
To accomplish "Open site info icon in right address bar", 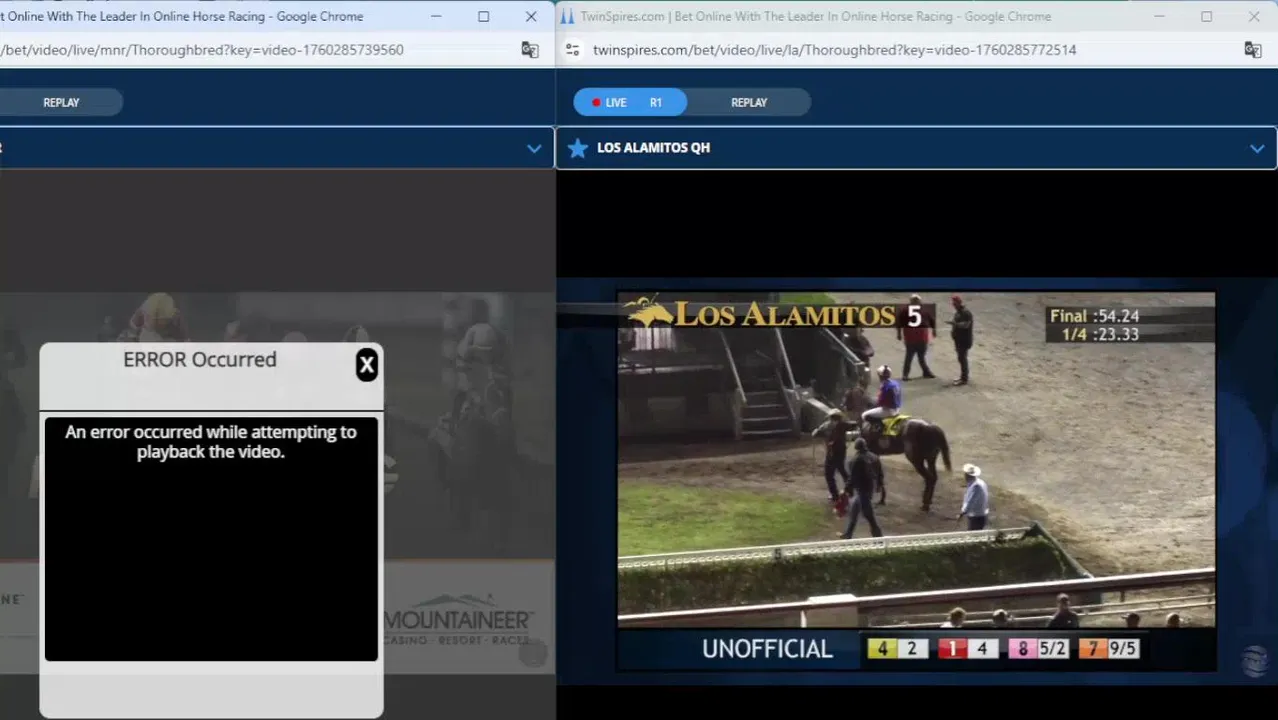I will pyautogui.click(x=572, y=50).
